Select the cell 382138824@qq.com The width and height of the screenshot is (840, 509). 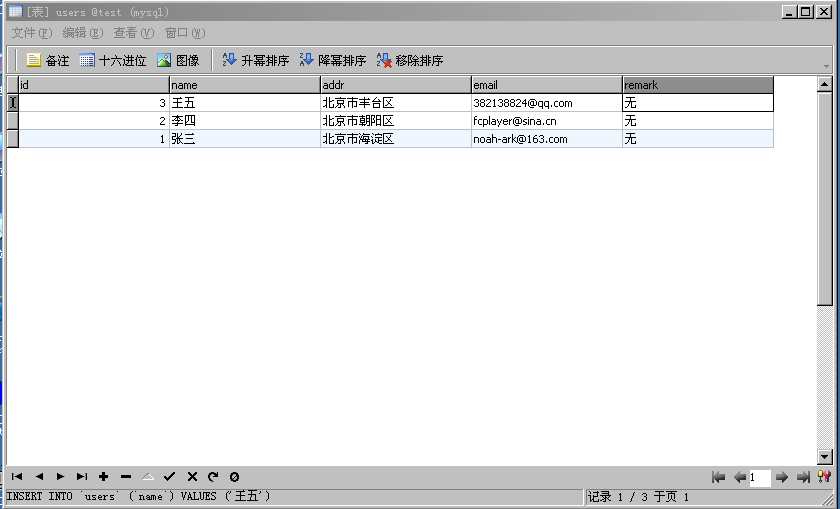pos(547,103)
